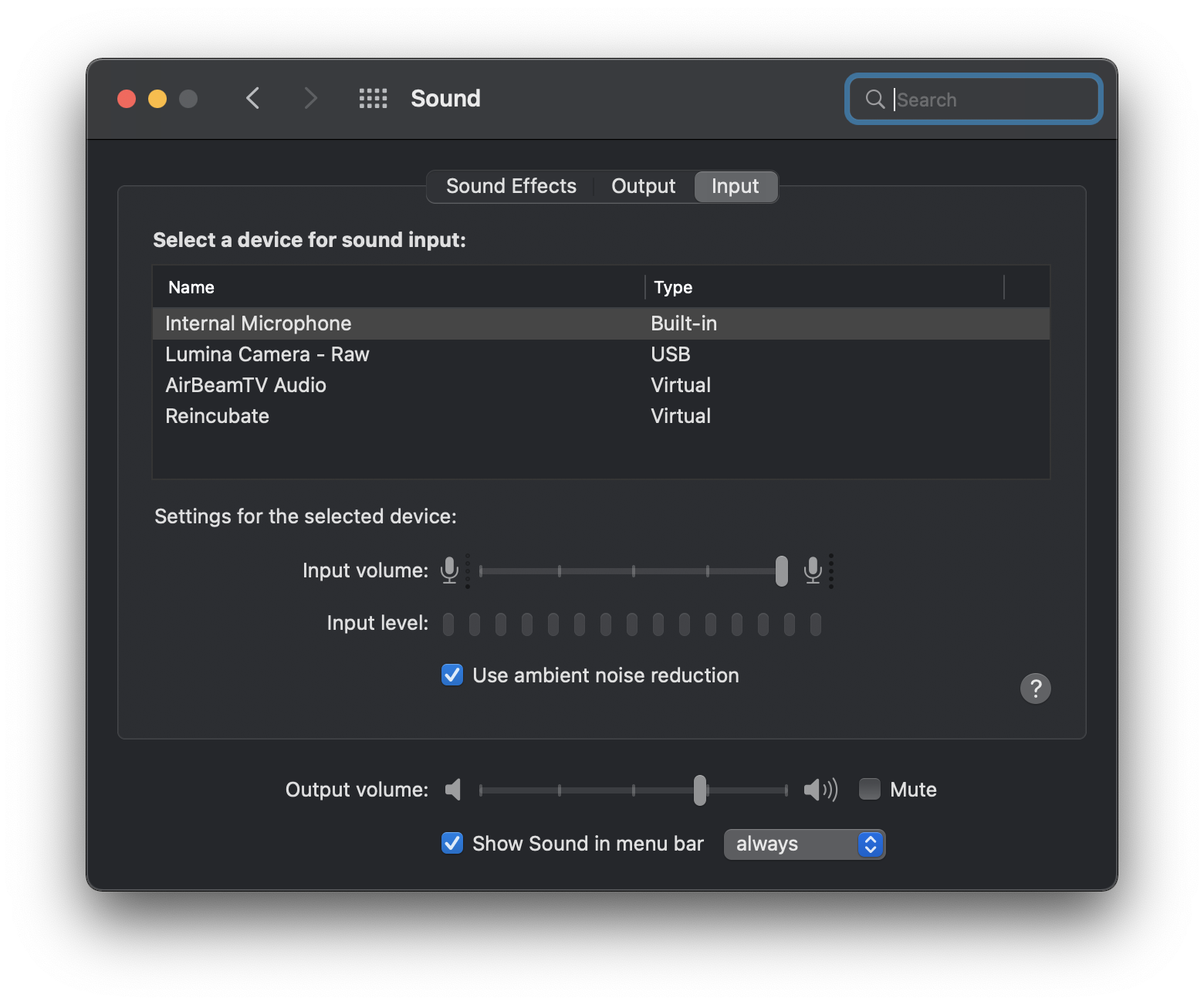The image size is (1204, 1005).
Task: Enable the Mute checkbox
Action: (x=870, y=789)
